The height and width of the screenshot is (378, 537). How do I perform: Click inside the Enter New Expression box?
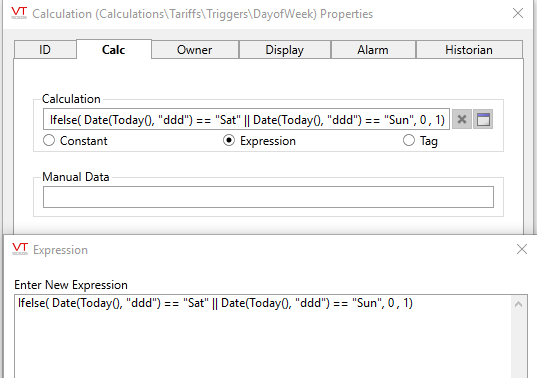pos(263,336)
